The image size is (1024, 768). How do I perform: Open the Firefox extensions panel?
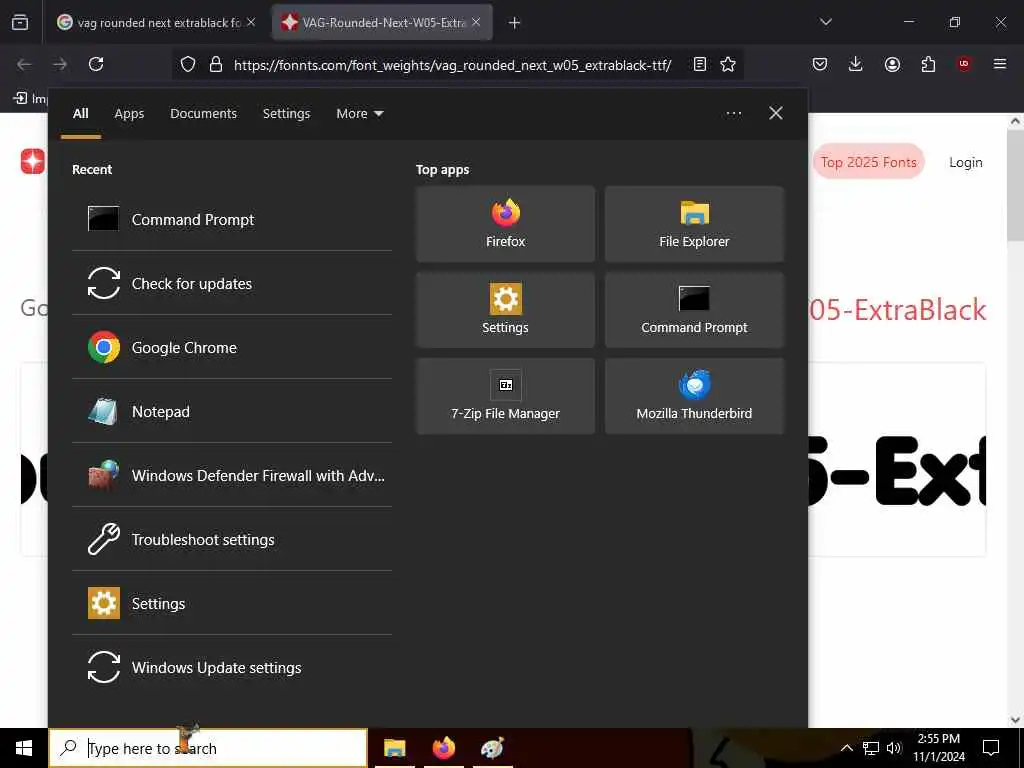point(928,64)
